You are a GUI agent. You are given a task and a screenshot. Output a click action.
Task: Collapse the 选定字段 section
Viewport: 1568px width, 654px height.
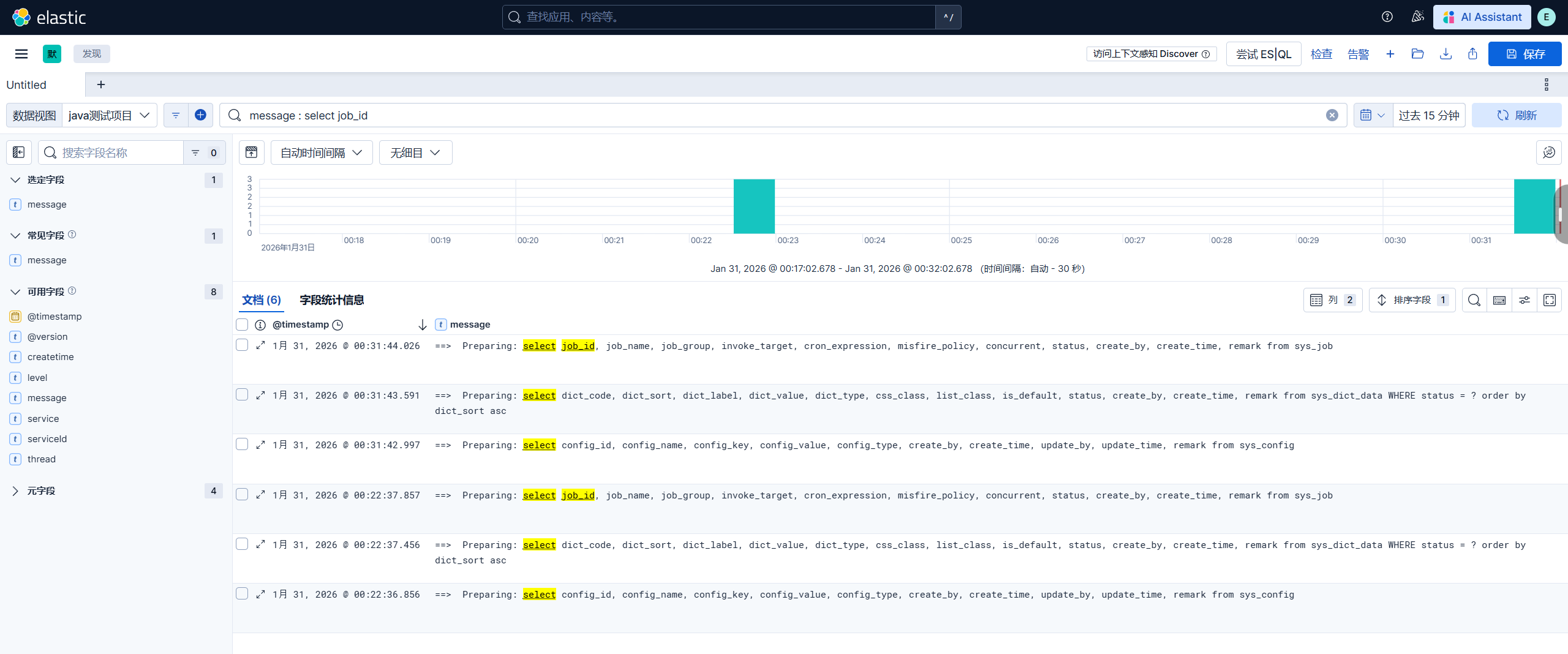(x=15, y=180)
